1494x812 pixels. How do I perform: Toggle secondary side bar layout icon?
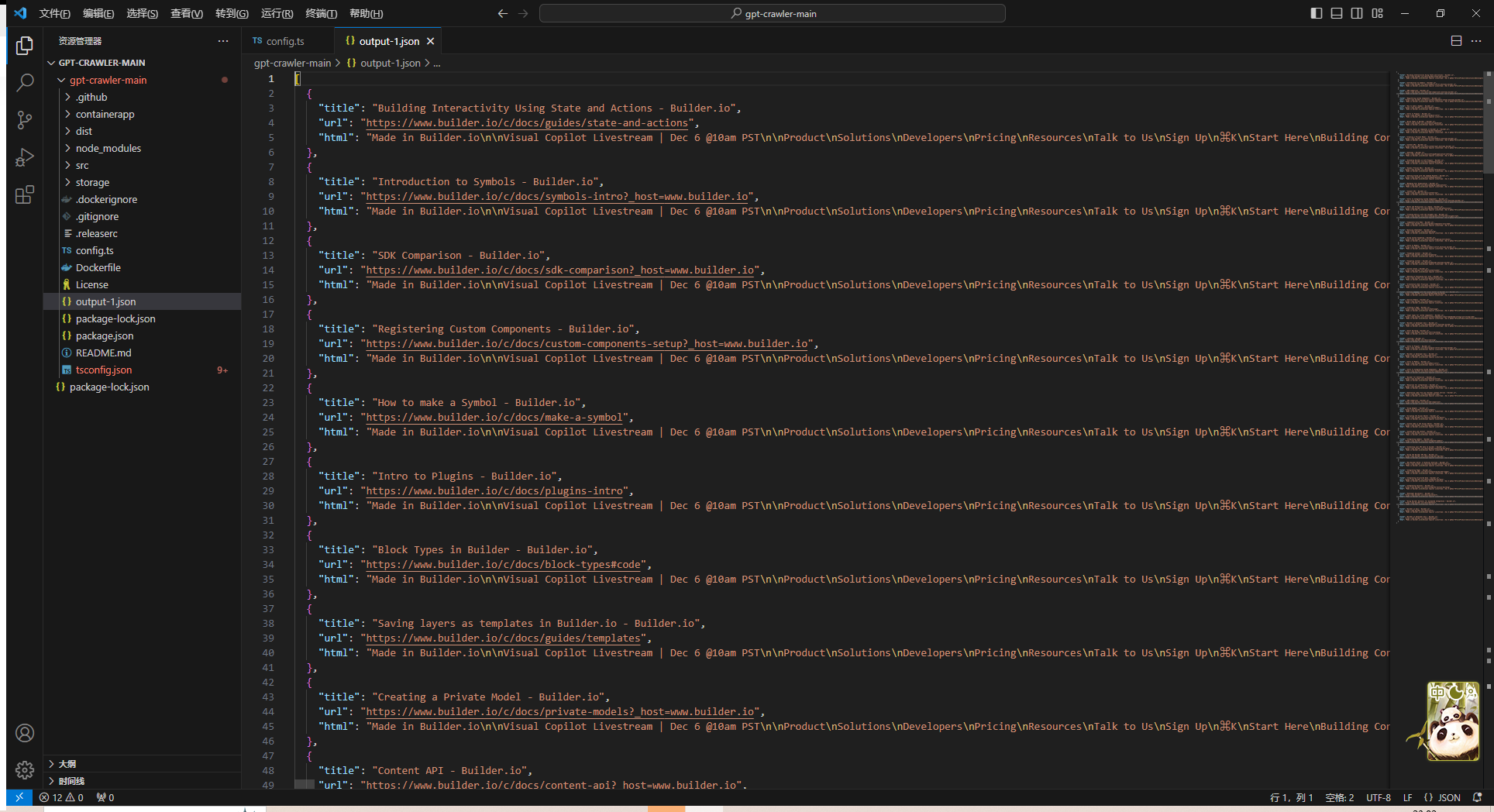pos(1357,13)
